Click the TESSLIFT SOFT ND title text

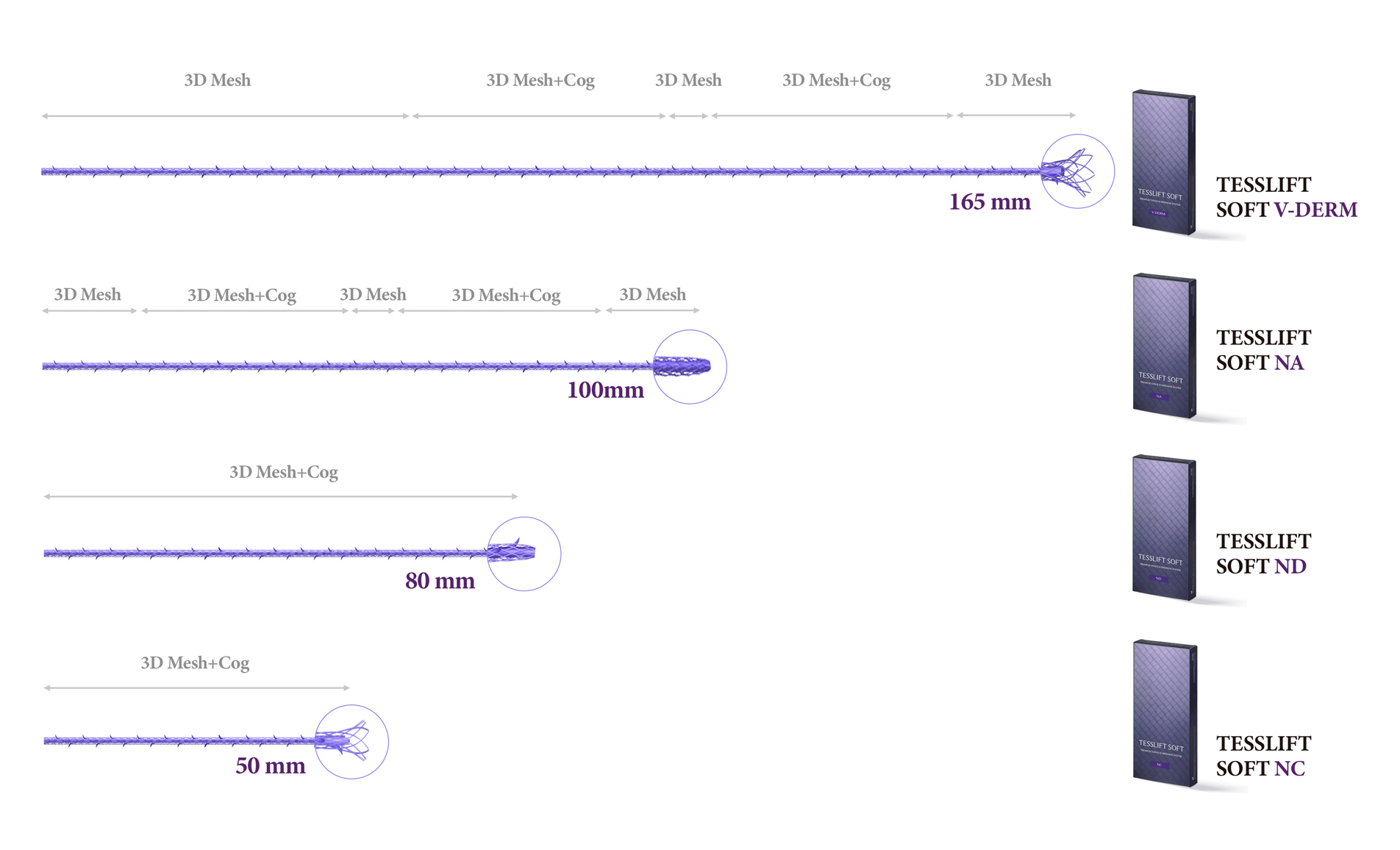(1263, 554)
